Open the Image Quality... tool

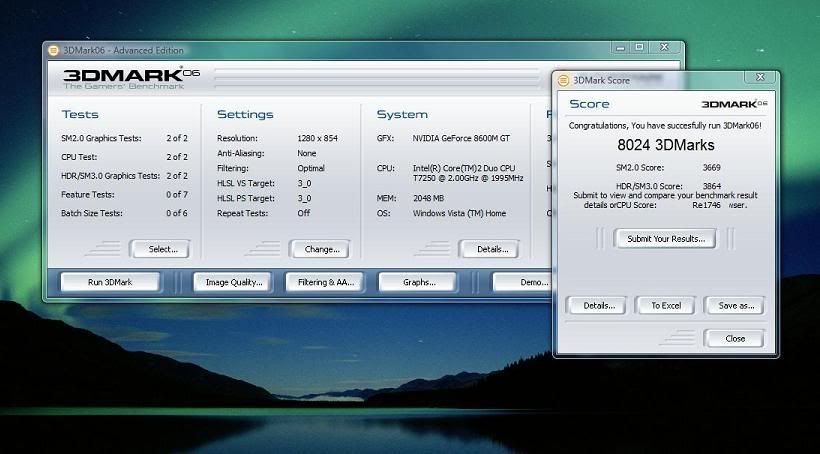pyautogui.click(x=233, y=282)
